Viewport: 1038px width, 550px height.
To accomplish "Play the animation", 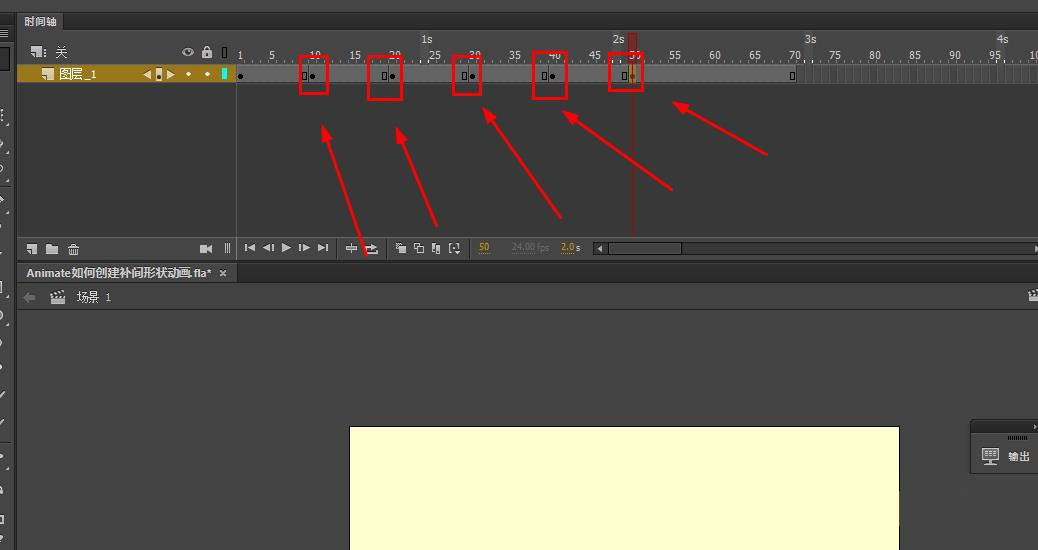I will [x=286, y=248].
